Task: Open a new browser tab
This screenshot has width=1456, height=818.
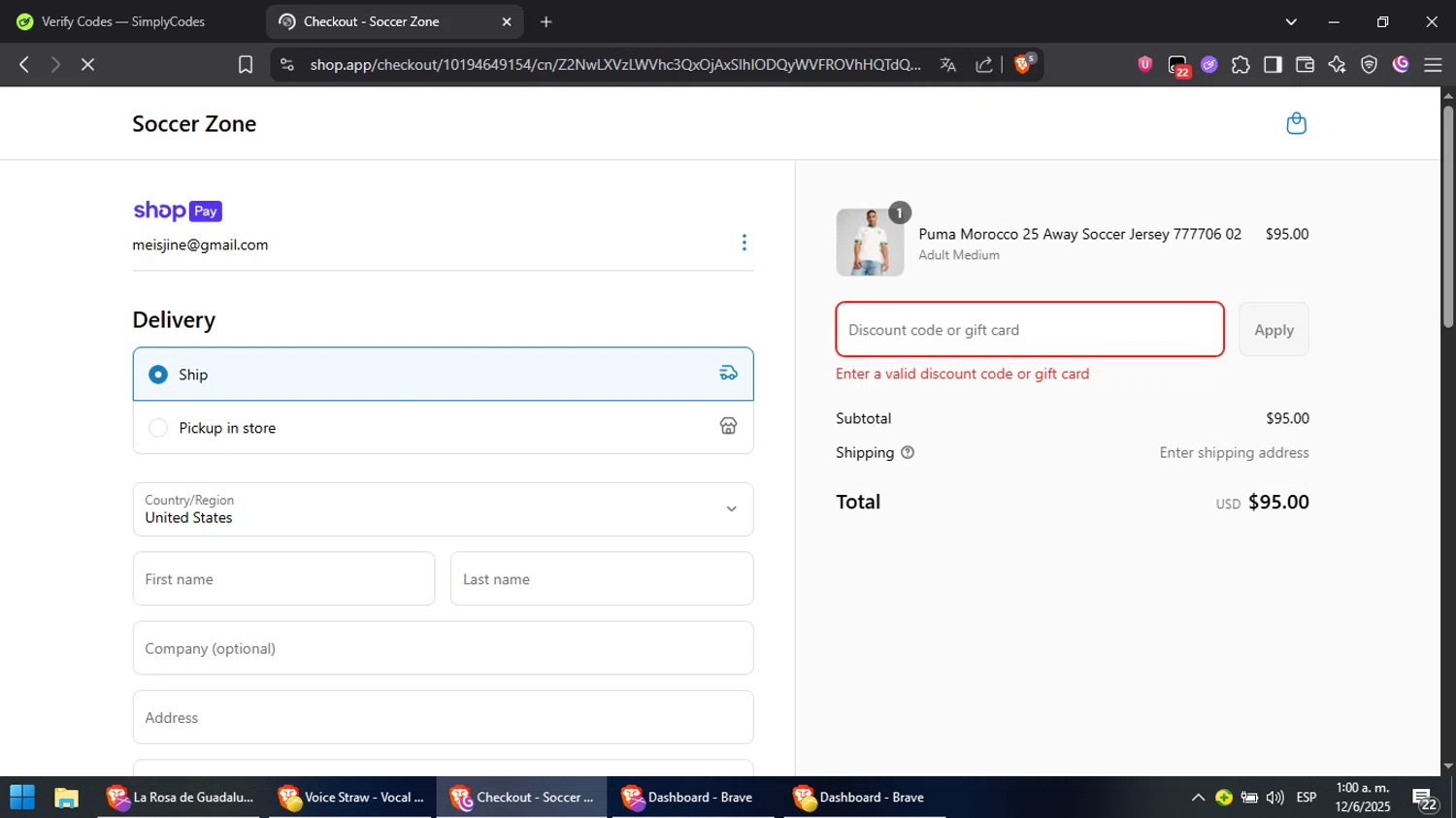Action: click(x=546, y=21)
